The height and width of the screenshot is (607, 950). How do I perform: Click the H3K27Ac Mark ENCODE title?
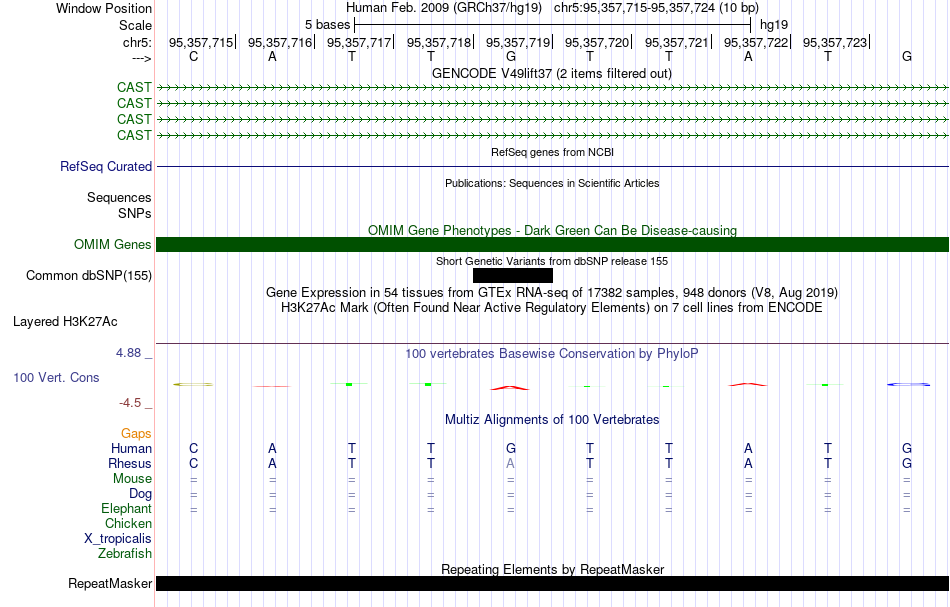[552, 308]
